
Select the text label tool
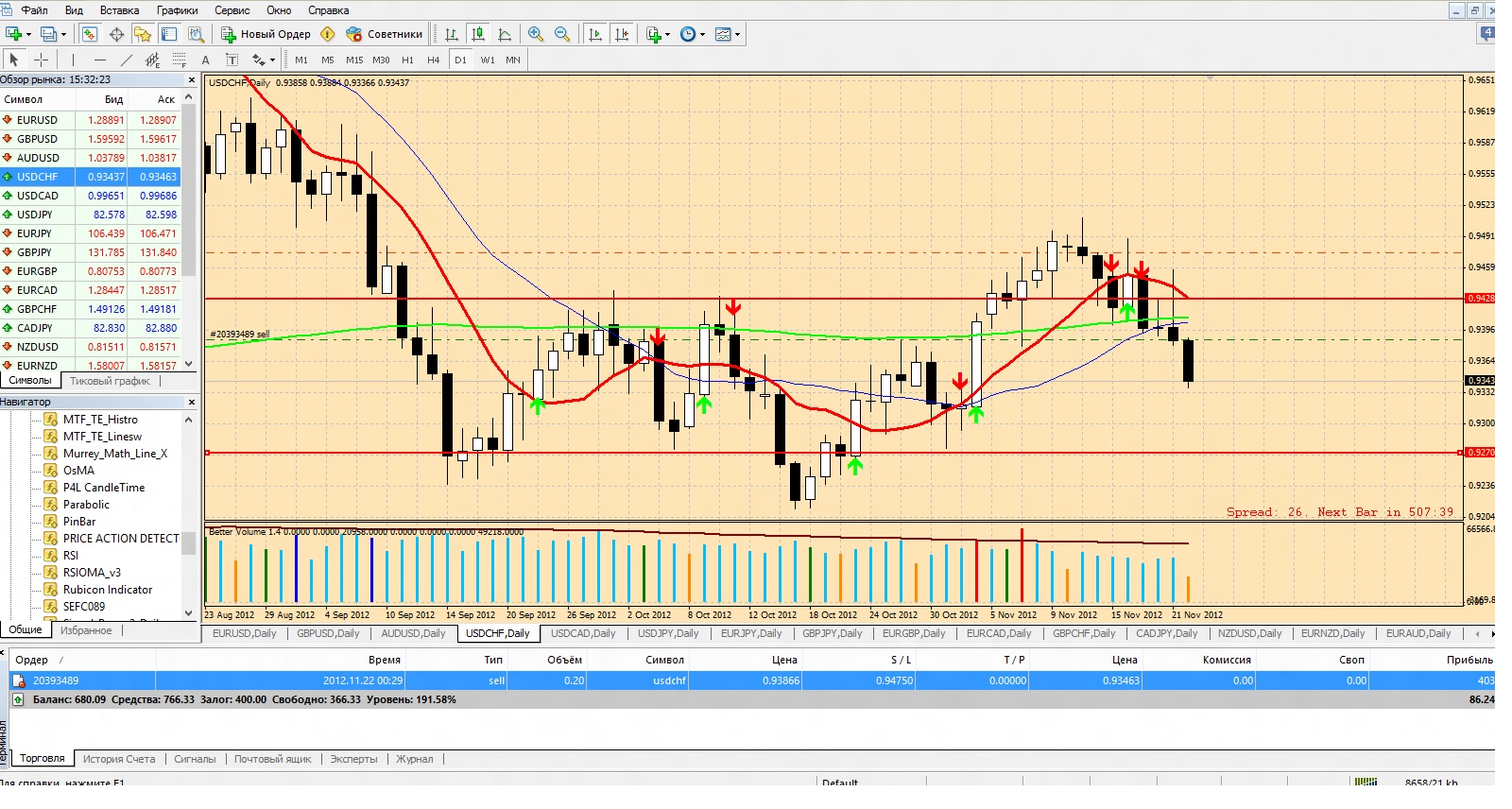tap(232, 60)
